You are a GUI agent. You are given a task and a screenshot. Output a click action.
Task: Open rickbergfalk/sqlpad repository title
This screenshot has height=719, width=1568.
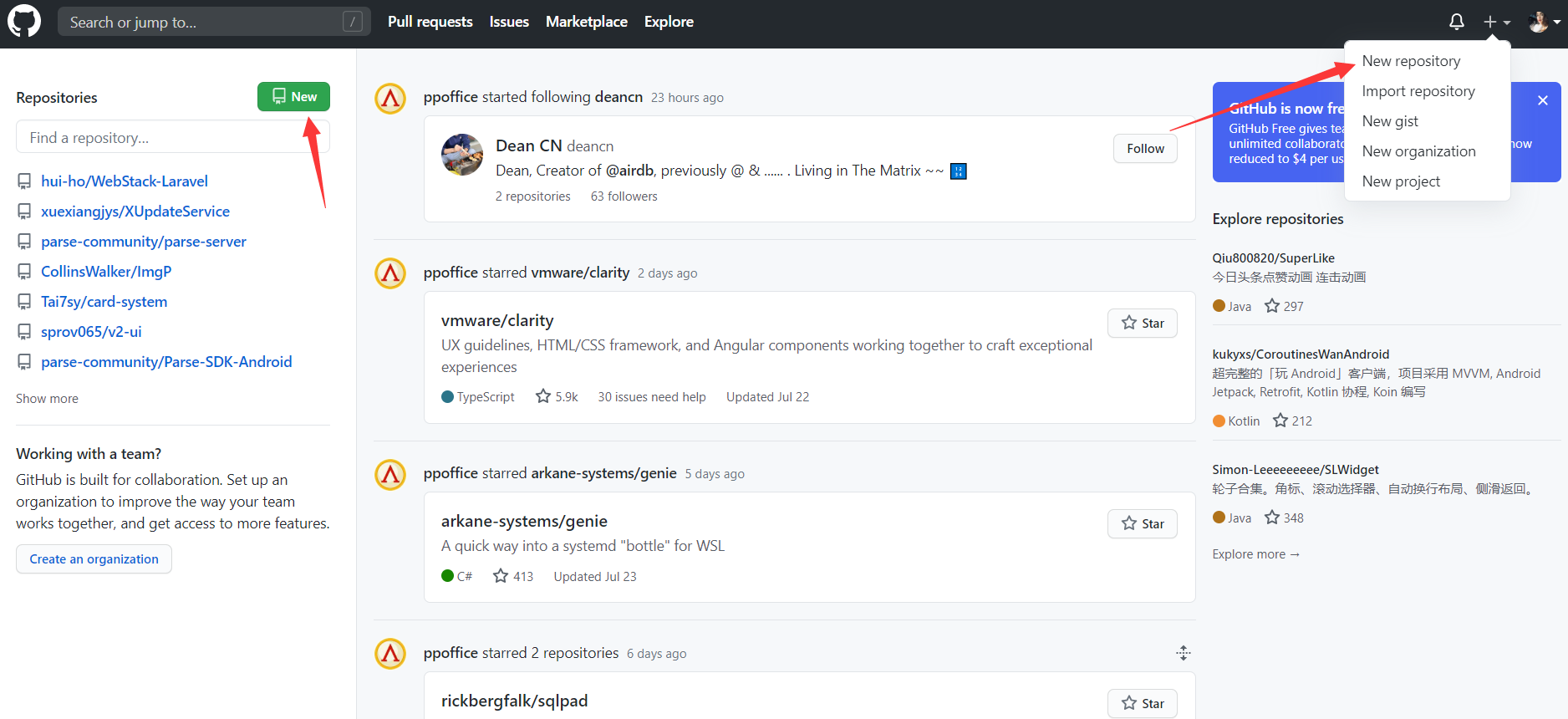pos(514,701)
